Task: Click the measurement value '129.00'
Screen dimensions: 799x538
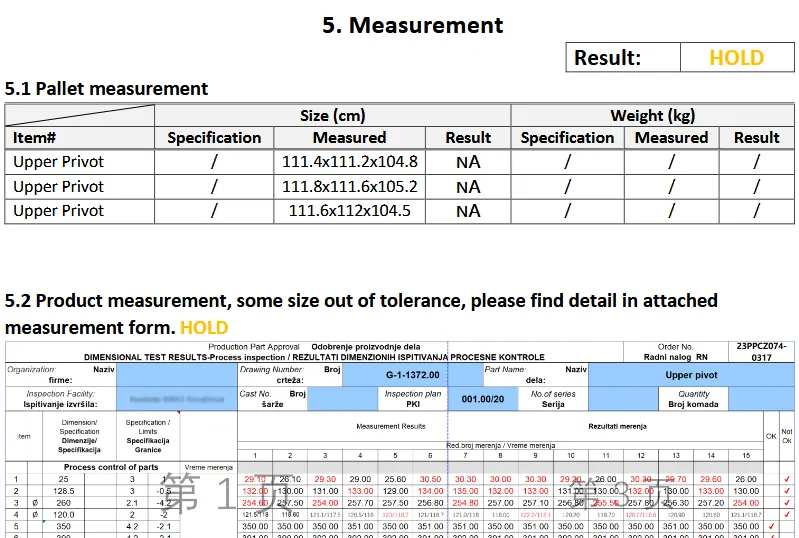Action: tap(395, 491)
